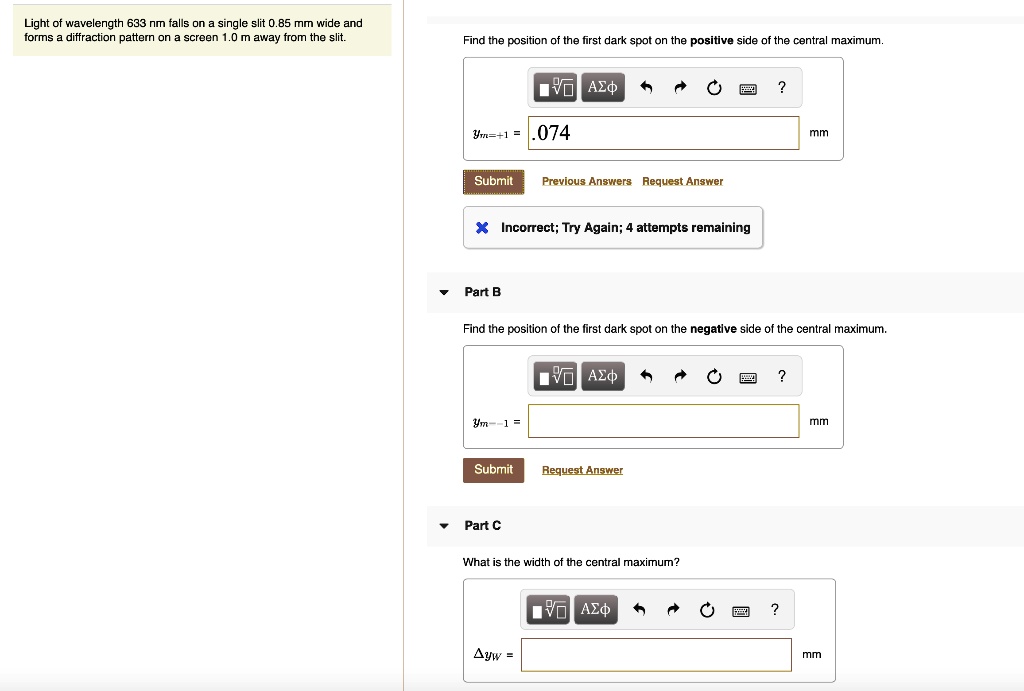The image size is (1024, 691).
Task: Open Greek symbols menu in Part A toolbar
Action: pos(602,88)
